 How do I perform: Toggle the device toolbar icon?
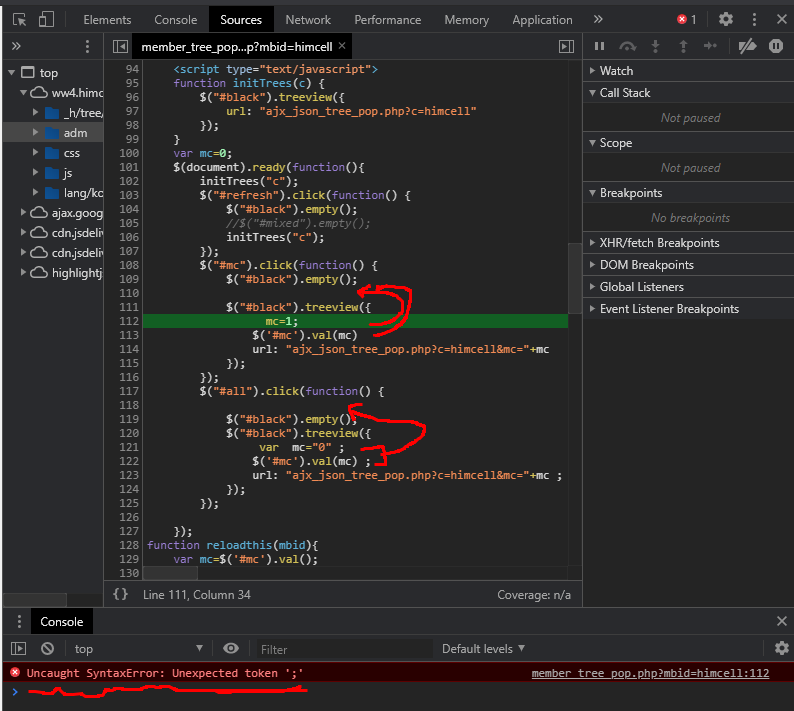tap(46, 19)
